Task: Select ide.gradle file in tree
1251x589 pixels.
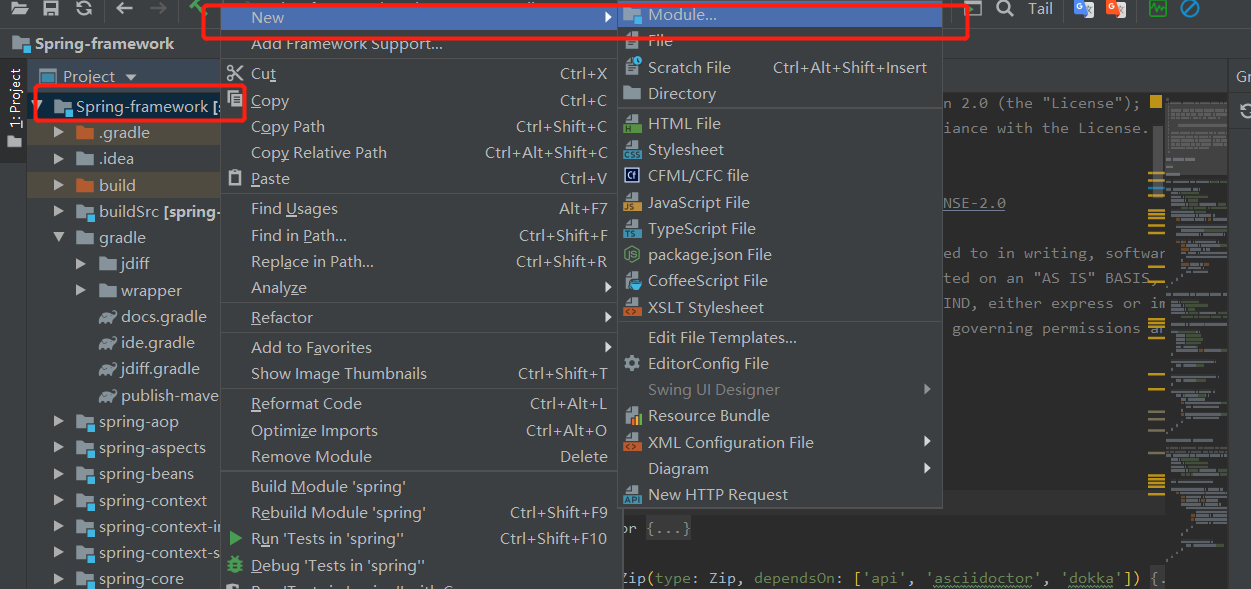Action: (x=147, y=343)
